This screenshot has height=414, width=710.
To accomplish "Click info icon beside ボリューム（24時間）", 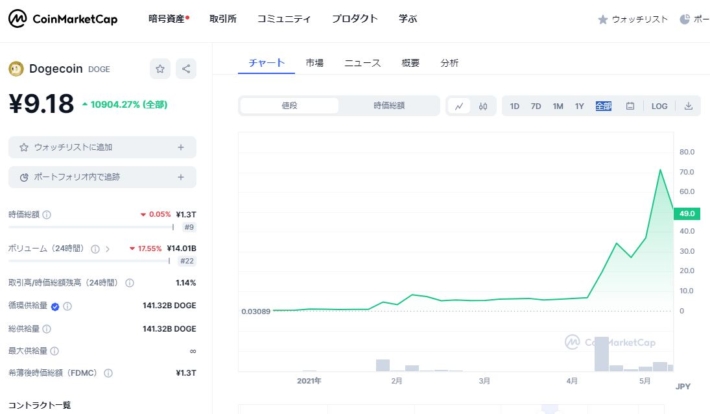I will pos(95,249).
